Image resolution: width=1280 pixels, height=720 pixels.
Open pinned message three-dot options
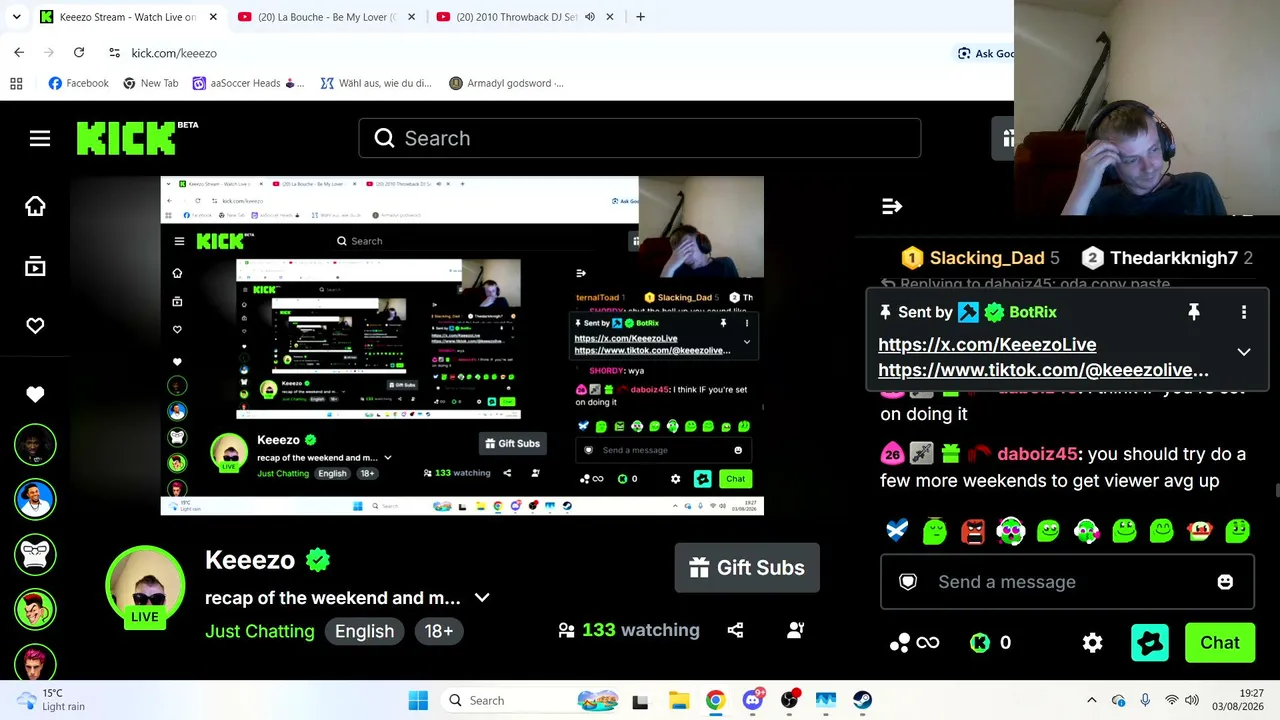(x=1244, y=313)
